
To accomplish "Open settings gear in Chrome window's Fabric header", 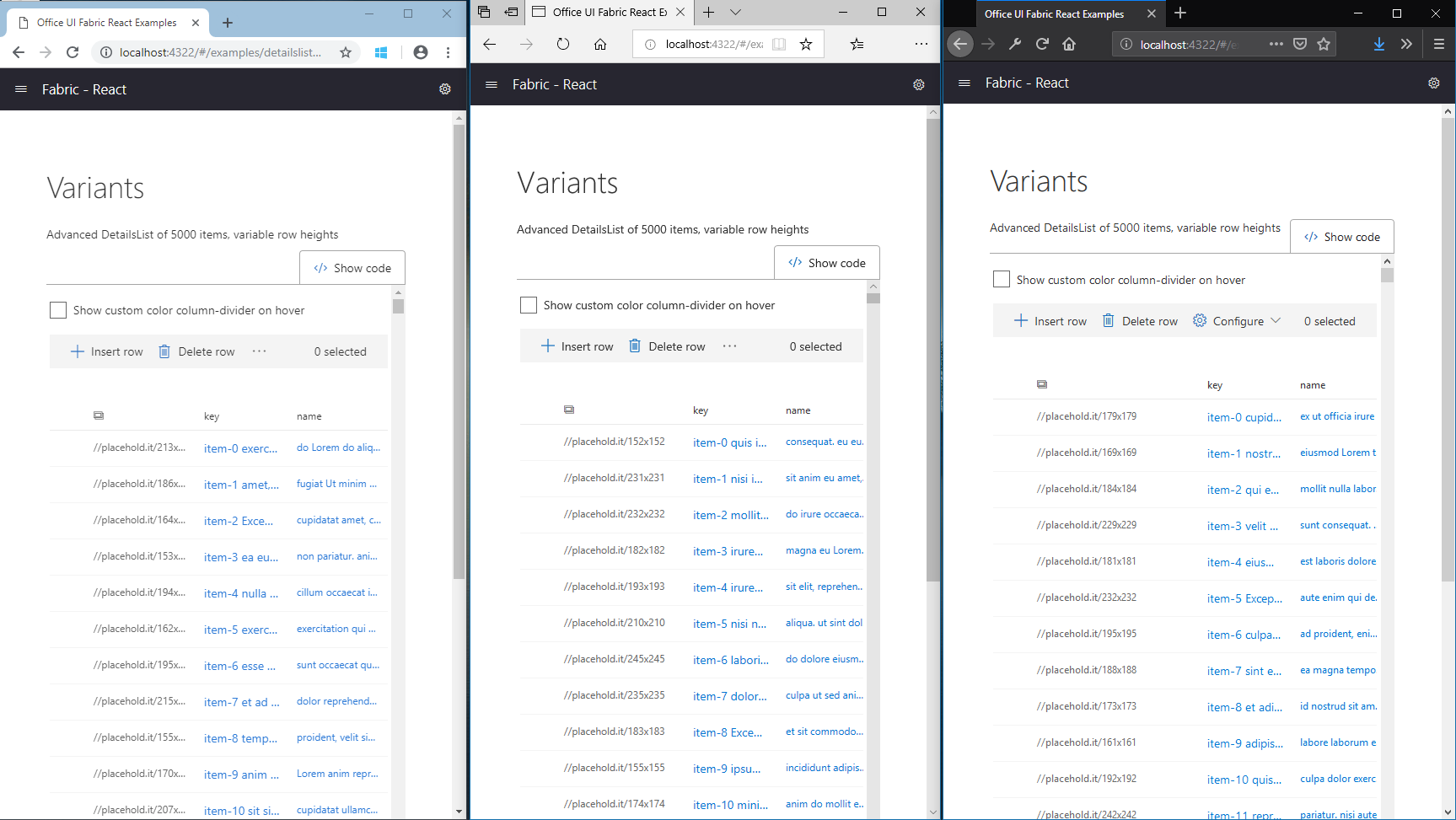I will pos(445,89).
